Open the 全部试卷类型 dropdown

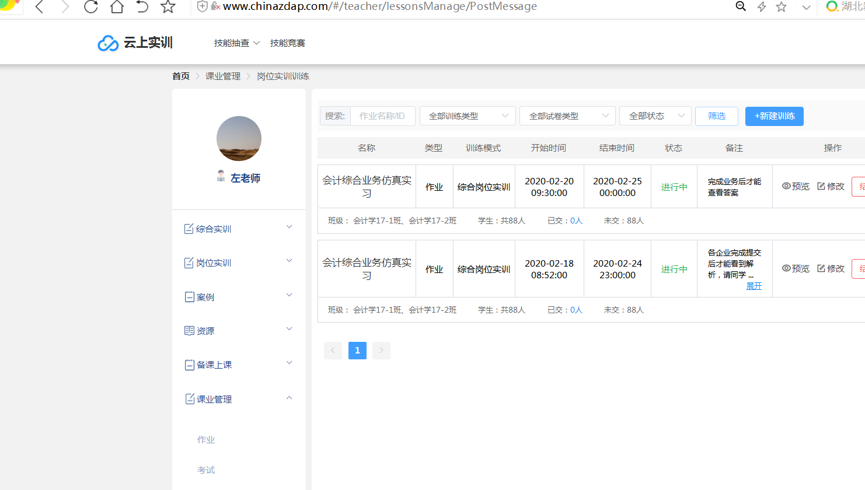pos(567,116)
